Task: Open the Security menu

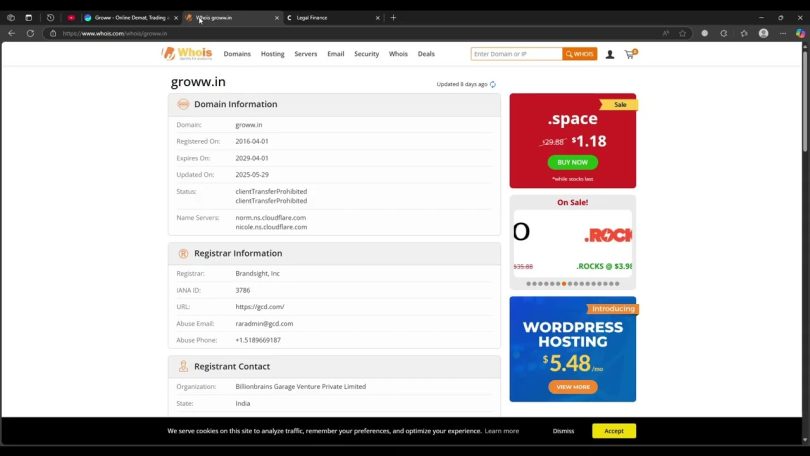Action: [366, 54]
